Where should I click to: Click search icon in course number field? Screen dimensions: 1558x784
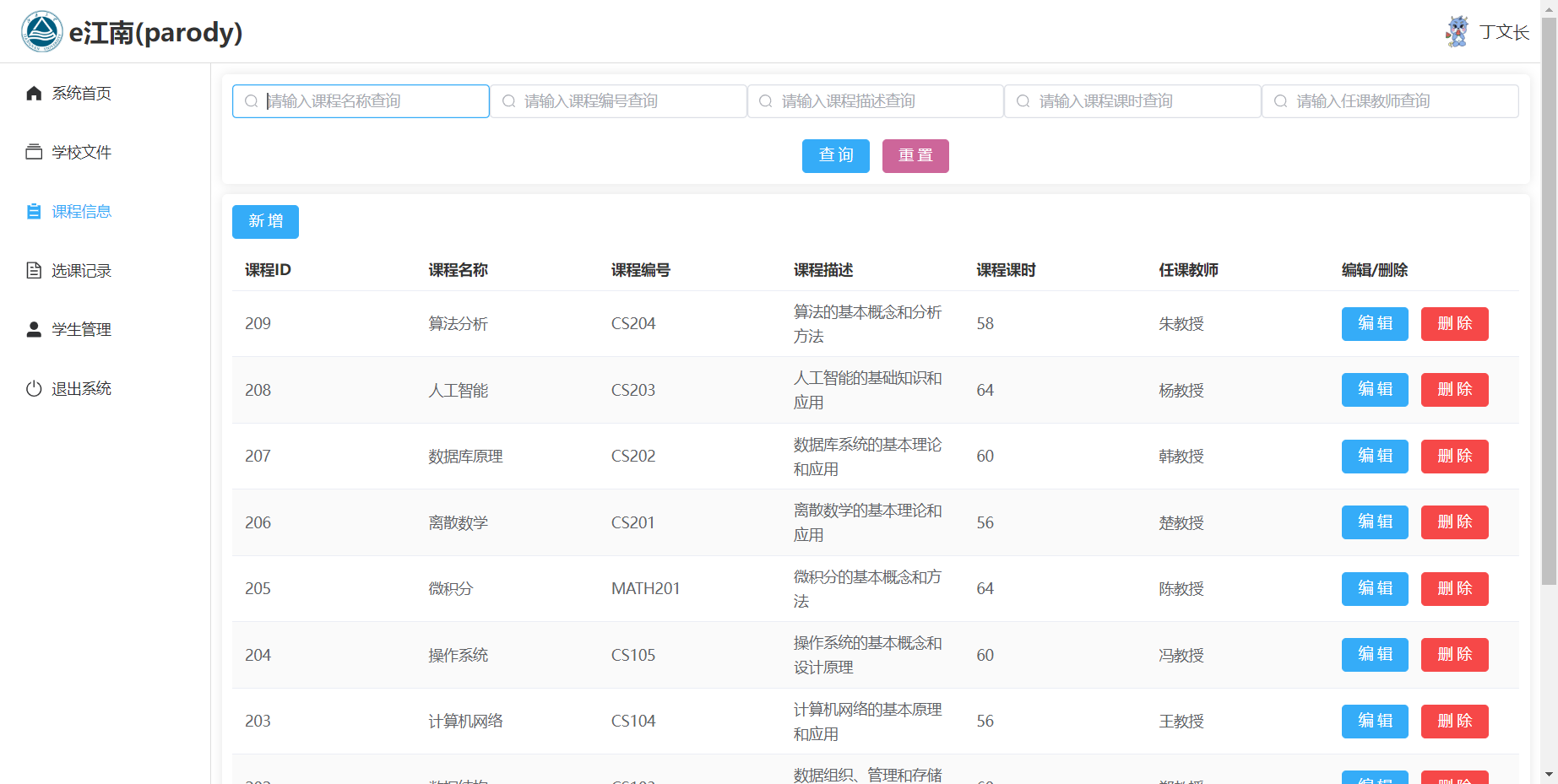pos(508,101)
